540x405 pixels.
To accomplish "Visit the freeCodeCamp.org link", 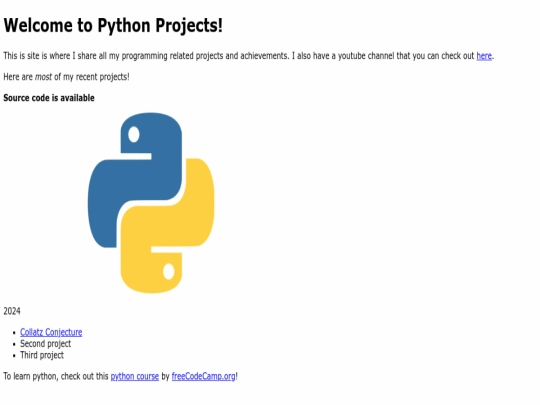I will [204, 376].
